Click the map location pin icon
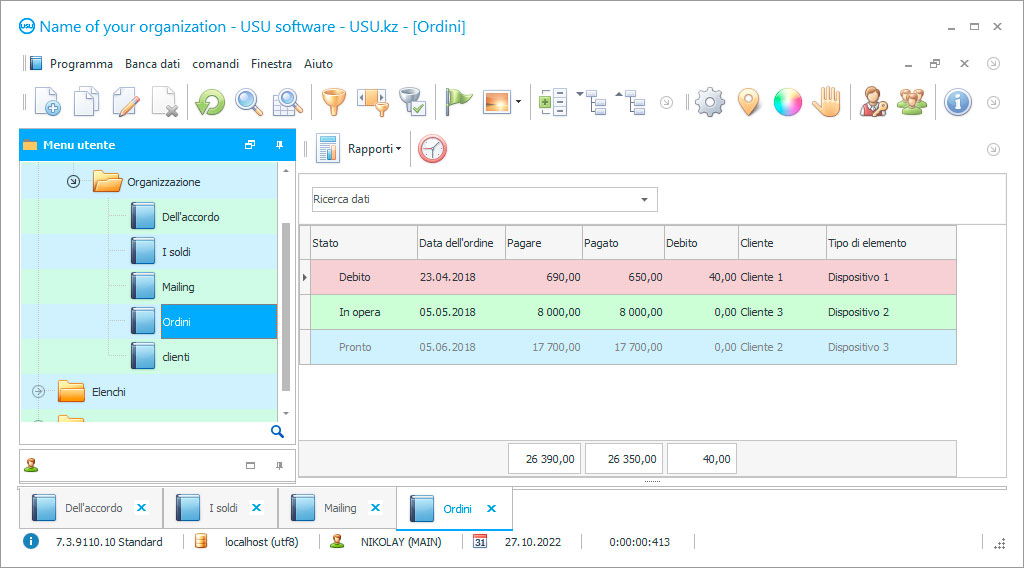This screenshot has width=1024, height=568. 748,102
